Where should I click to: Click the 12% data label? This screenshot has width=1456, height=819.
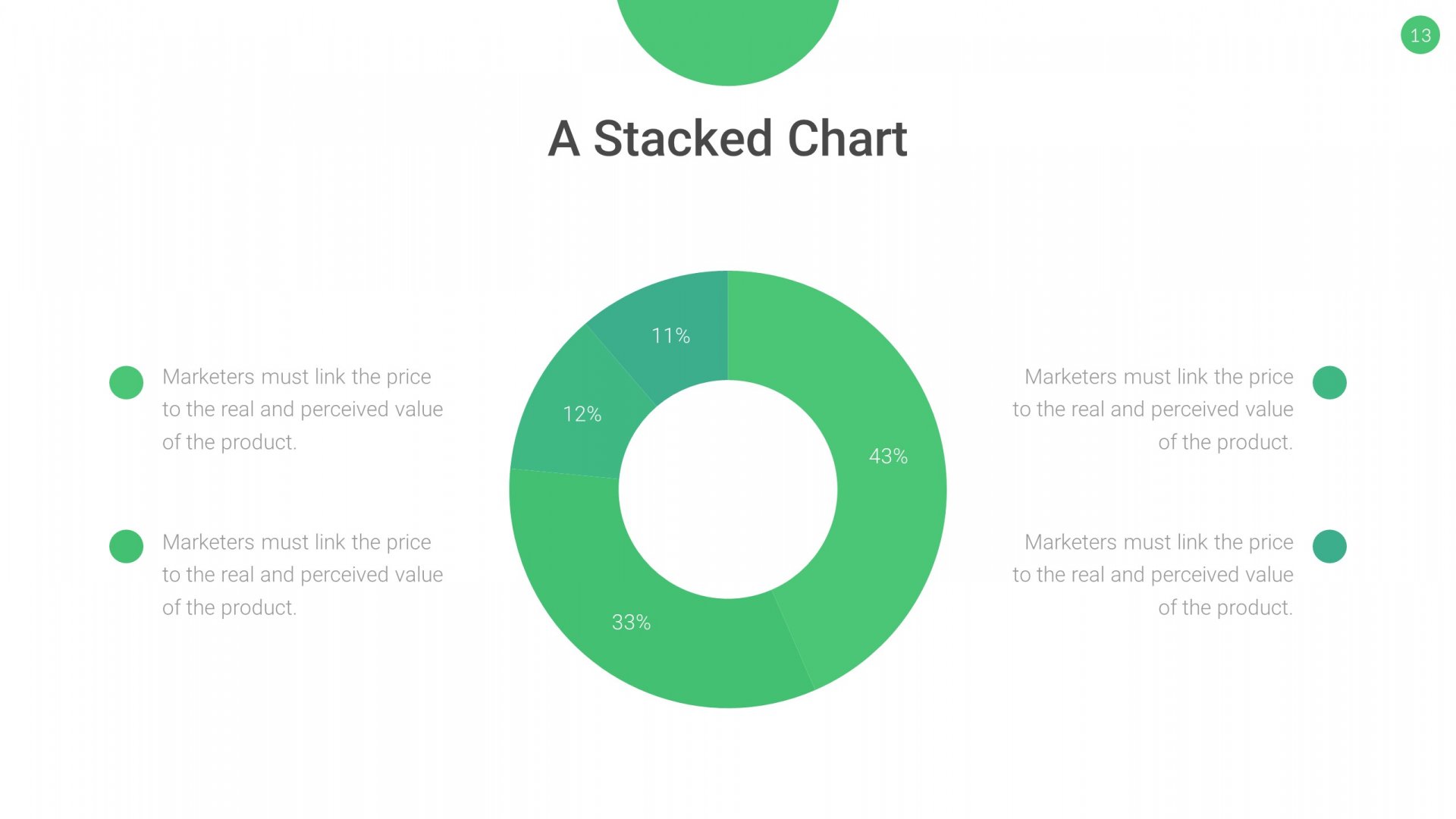click(582, 414)
